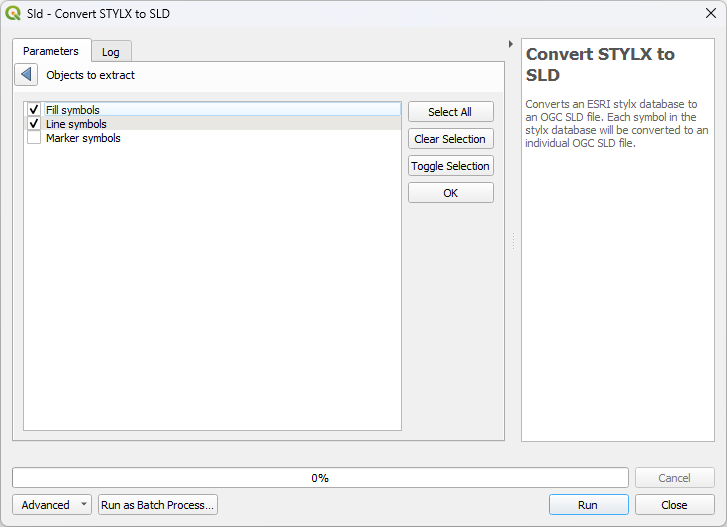The image size is (727, 527).
Task: Click the QGIS logo in title bar
Action: (x=13, y=13)
